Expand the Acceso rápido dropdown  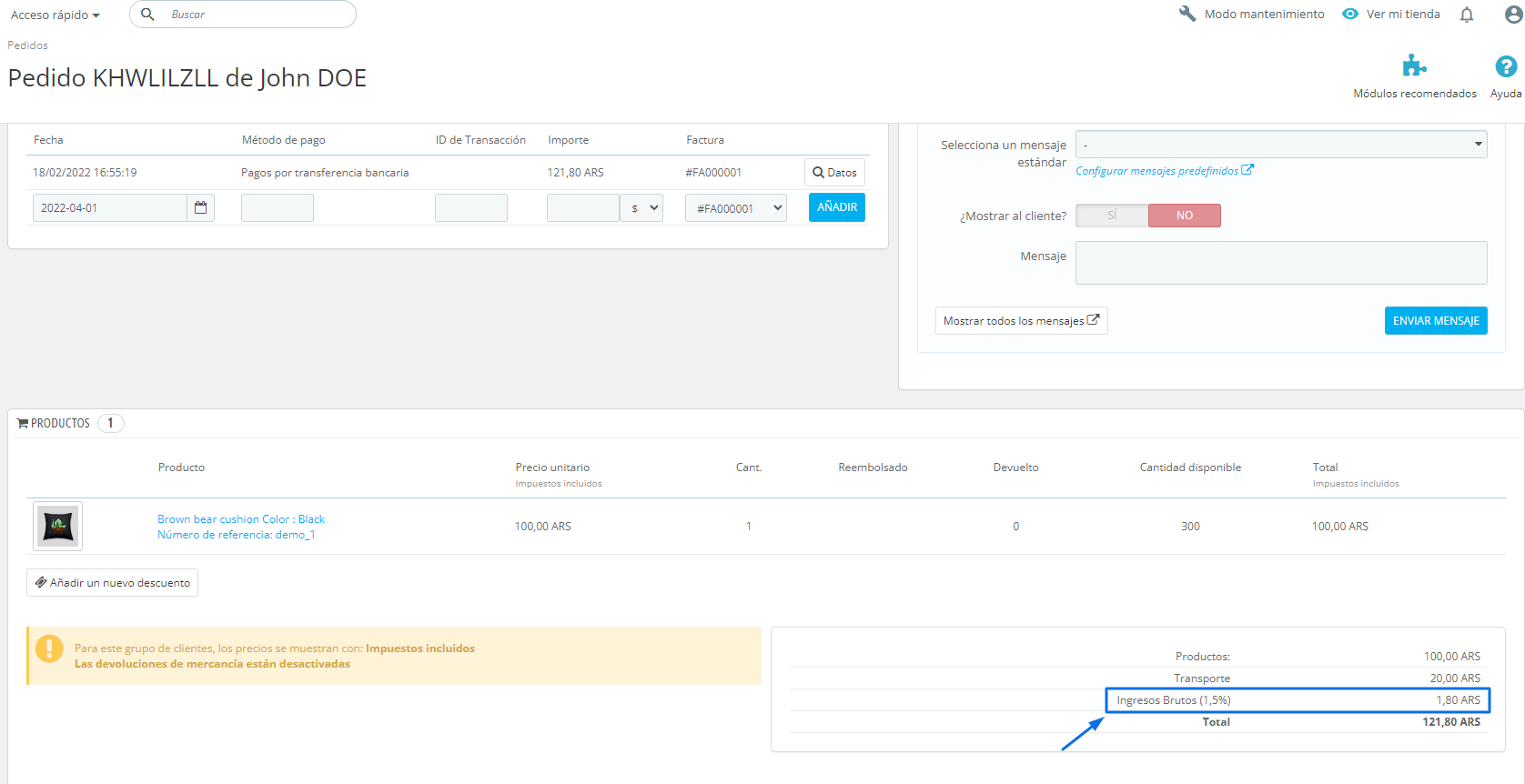(x=55, y=15)
